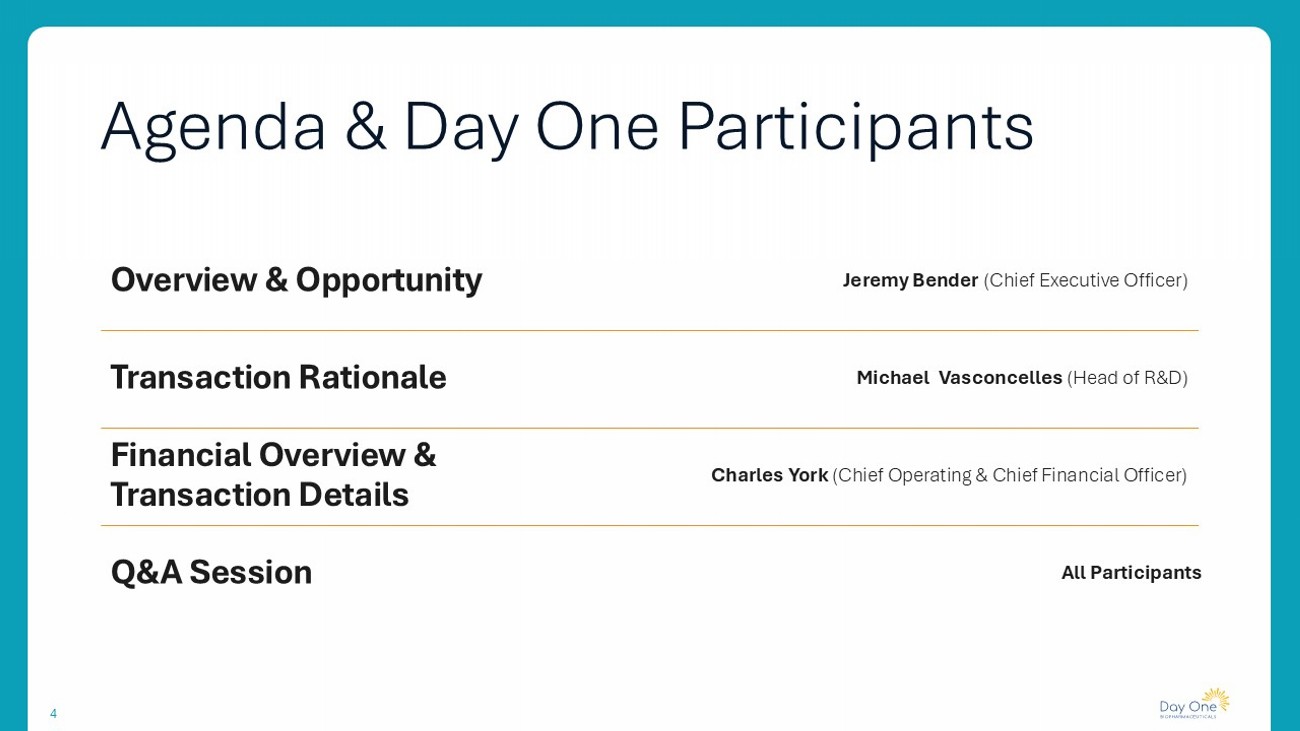The image size is (1300, 731).
Task: Click the word Participants in the title
Action: 855,127
